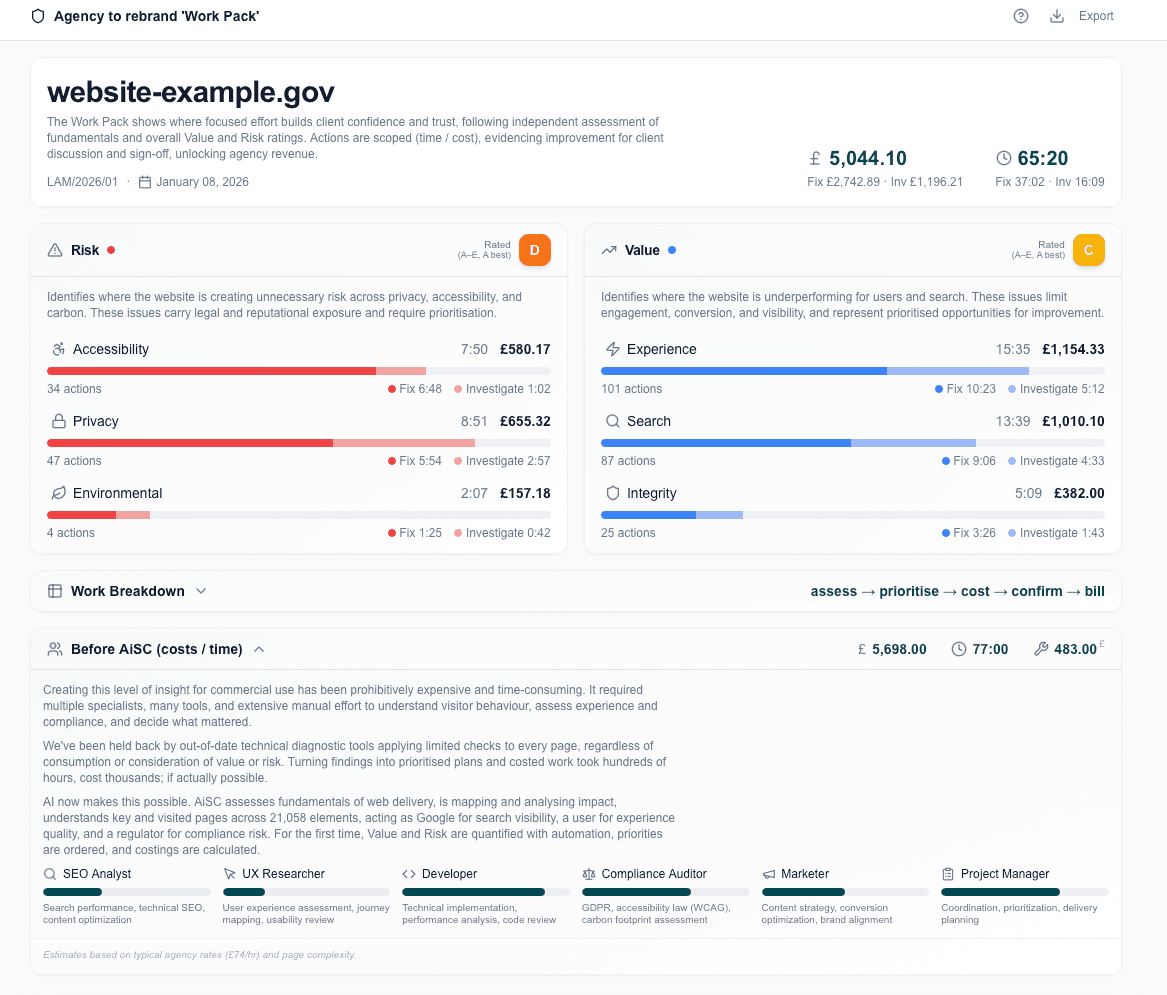Collapse the Before AiSC (costs / time) section

(x=259, y=649)
